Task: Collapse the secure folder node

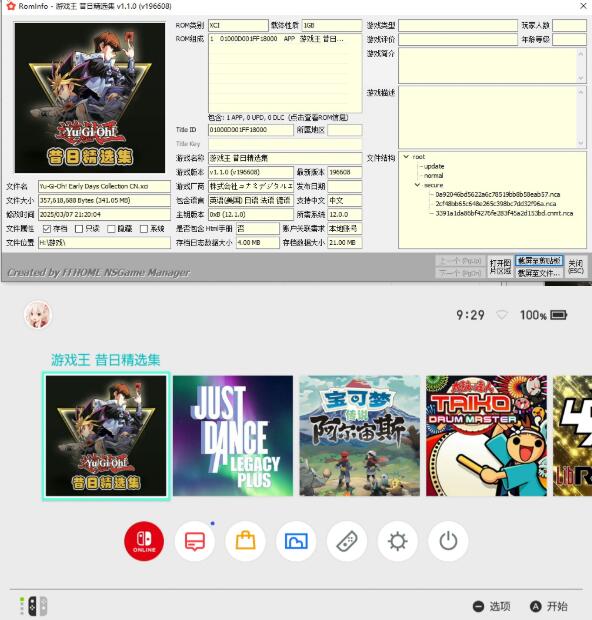Action: [x=417, y=185]
